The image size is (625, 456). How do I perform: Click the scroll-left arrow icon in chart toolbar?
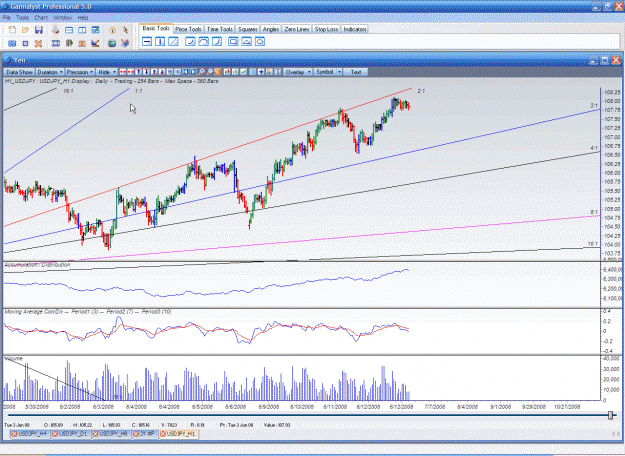[x=185, y=72]
